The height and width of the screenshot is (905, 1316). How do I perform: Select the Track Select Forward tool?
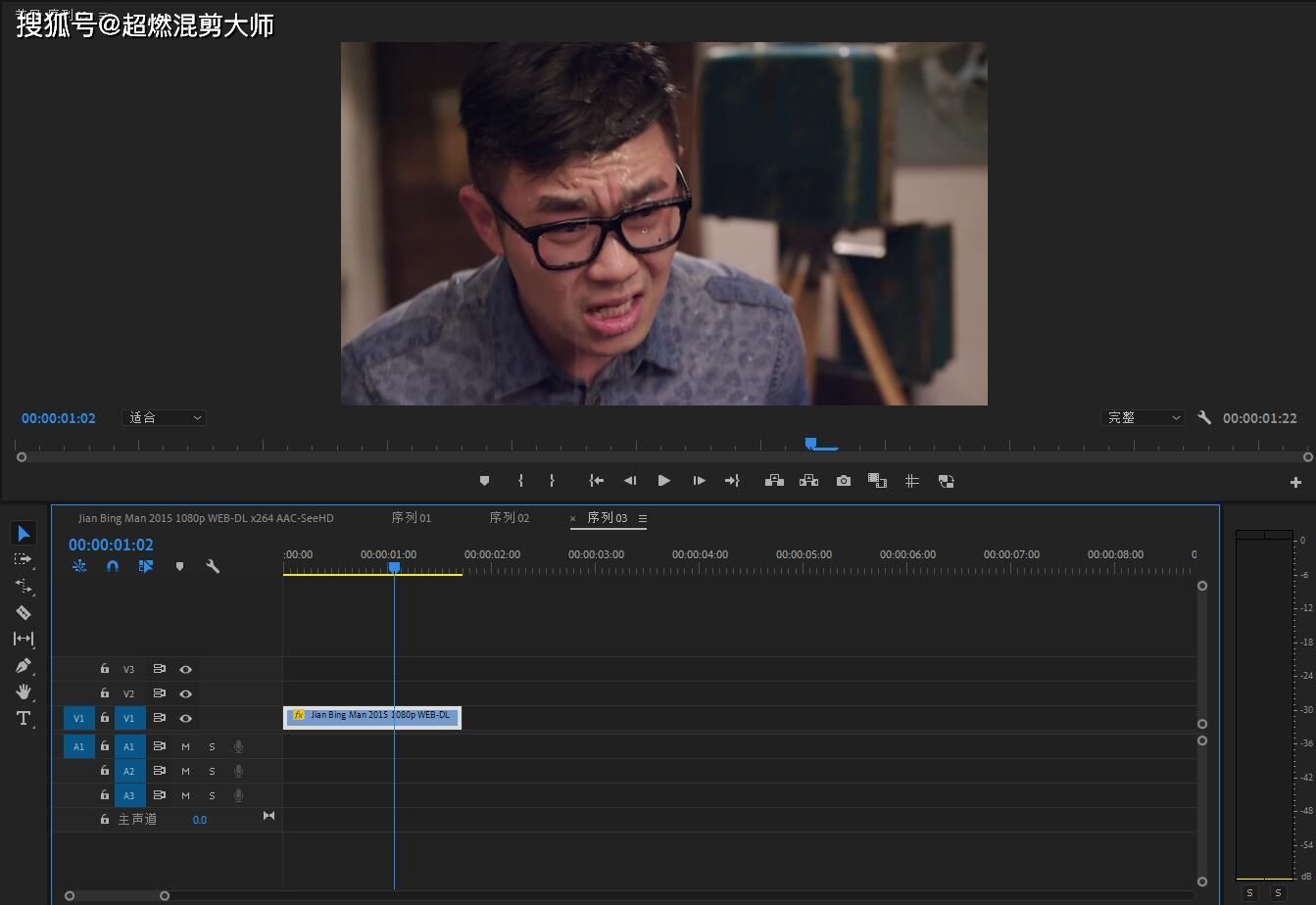click(x=24, y=559)
